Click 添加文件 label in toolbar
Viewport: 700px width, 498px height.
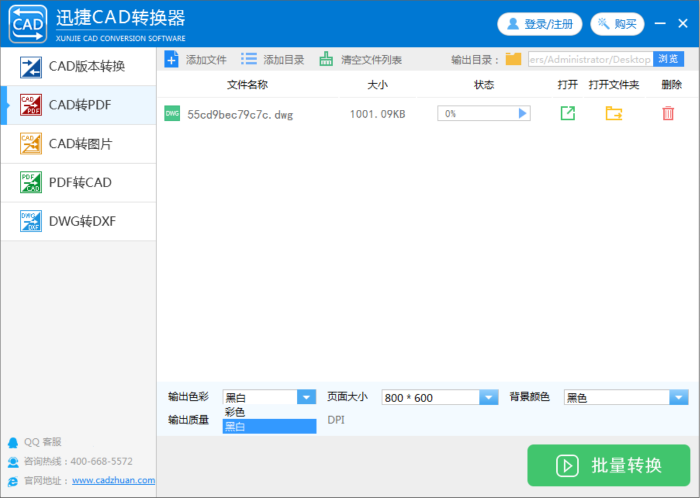(206, 60)
